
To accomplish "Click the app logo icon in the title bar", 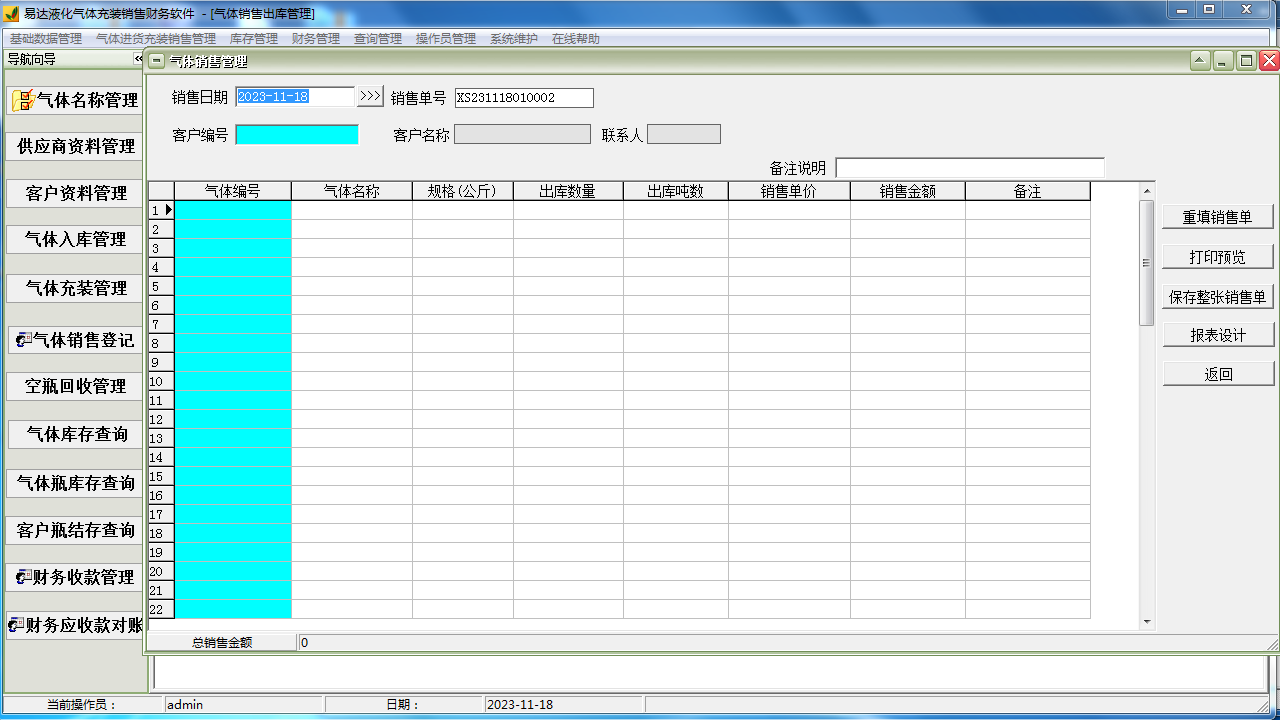I will (12, 13).
